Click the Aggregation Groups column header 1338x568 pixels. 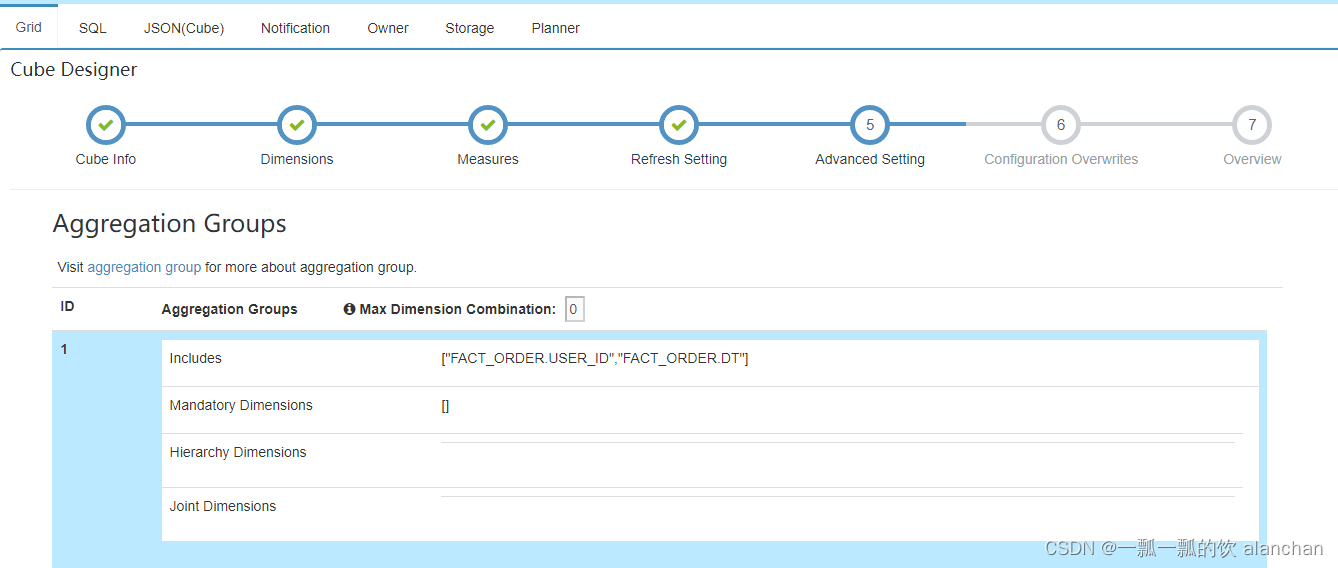230,309
